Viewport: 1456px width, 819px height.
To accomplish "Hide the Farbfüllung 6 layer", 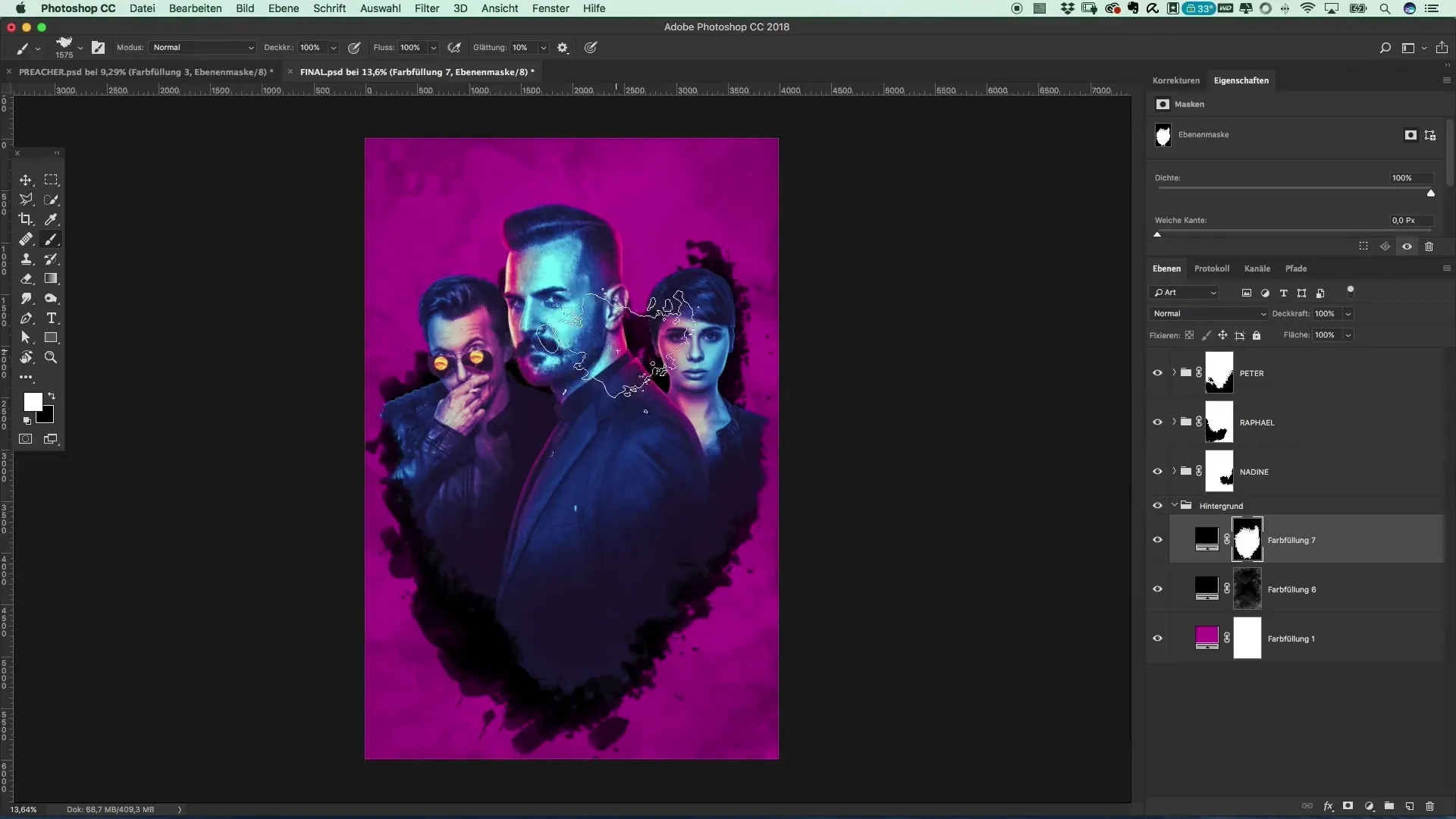I will (x=1157, y=589).
